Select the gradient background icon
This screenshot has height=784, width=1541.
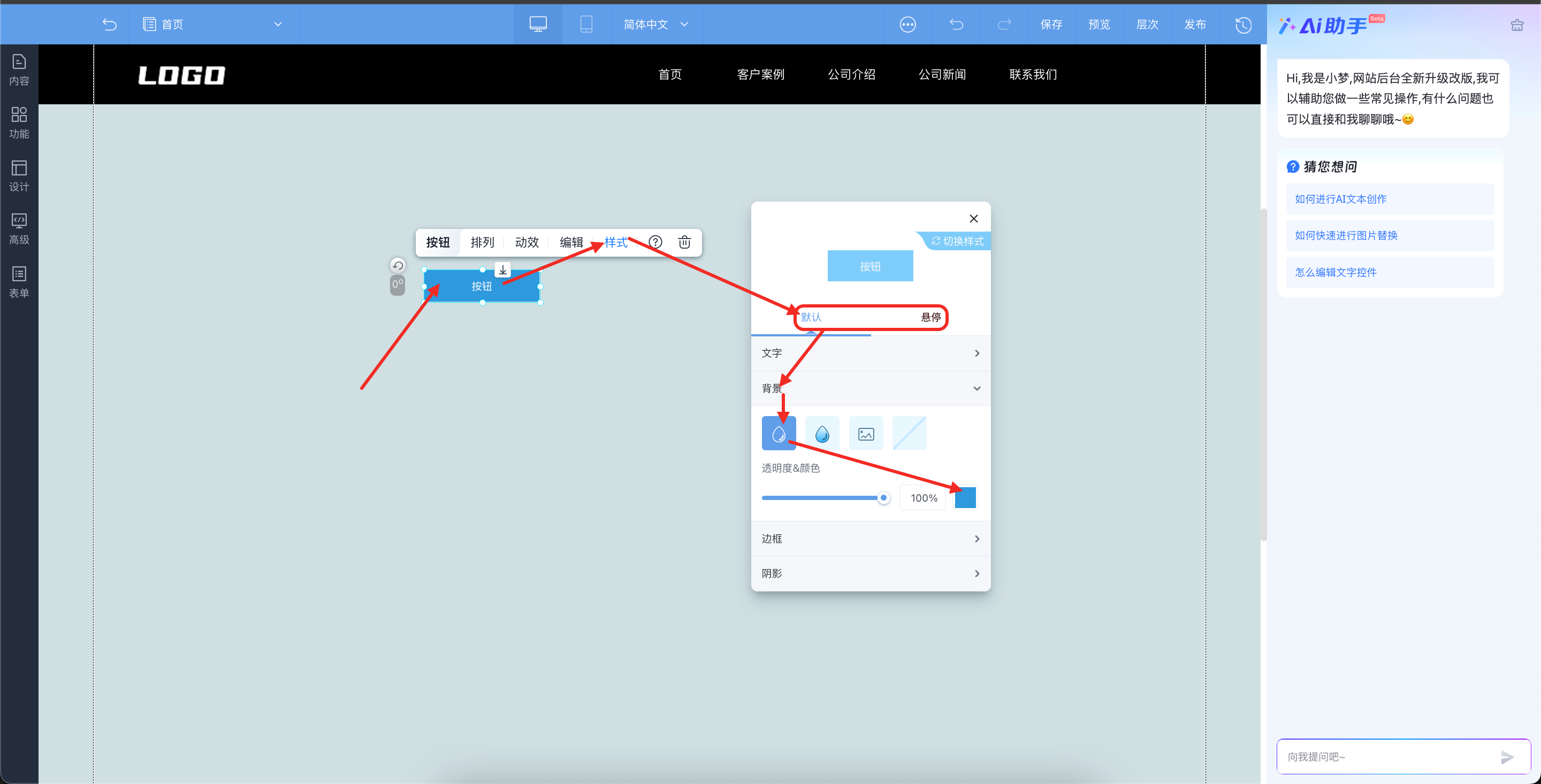pyautogui.click(x=822, y=434)
